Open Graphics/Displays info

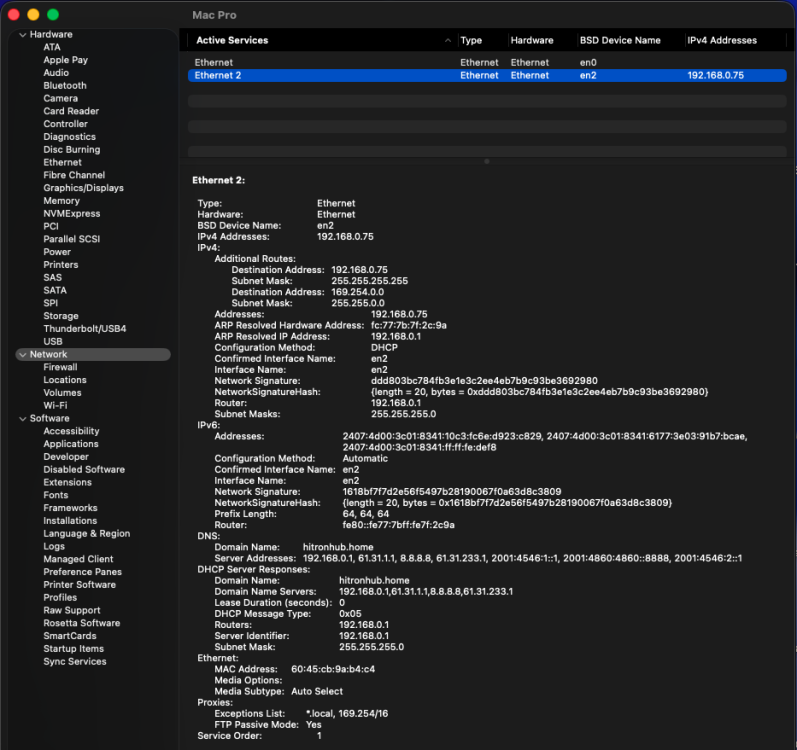[83, 188]
